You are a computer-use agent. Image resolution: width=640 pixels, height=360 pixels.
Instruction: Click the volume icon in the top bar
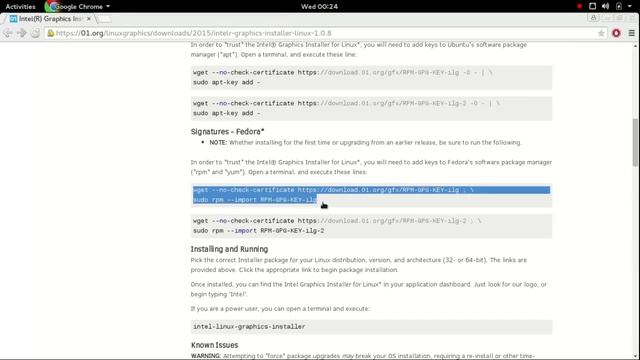coord(605,6)
